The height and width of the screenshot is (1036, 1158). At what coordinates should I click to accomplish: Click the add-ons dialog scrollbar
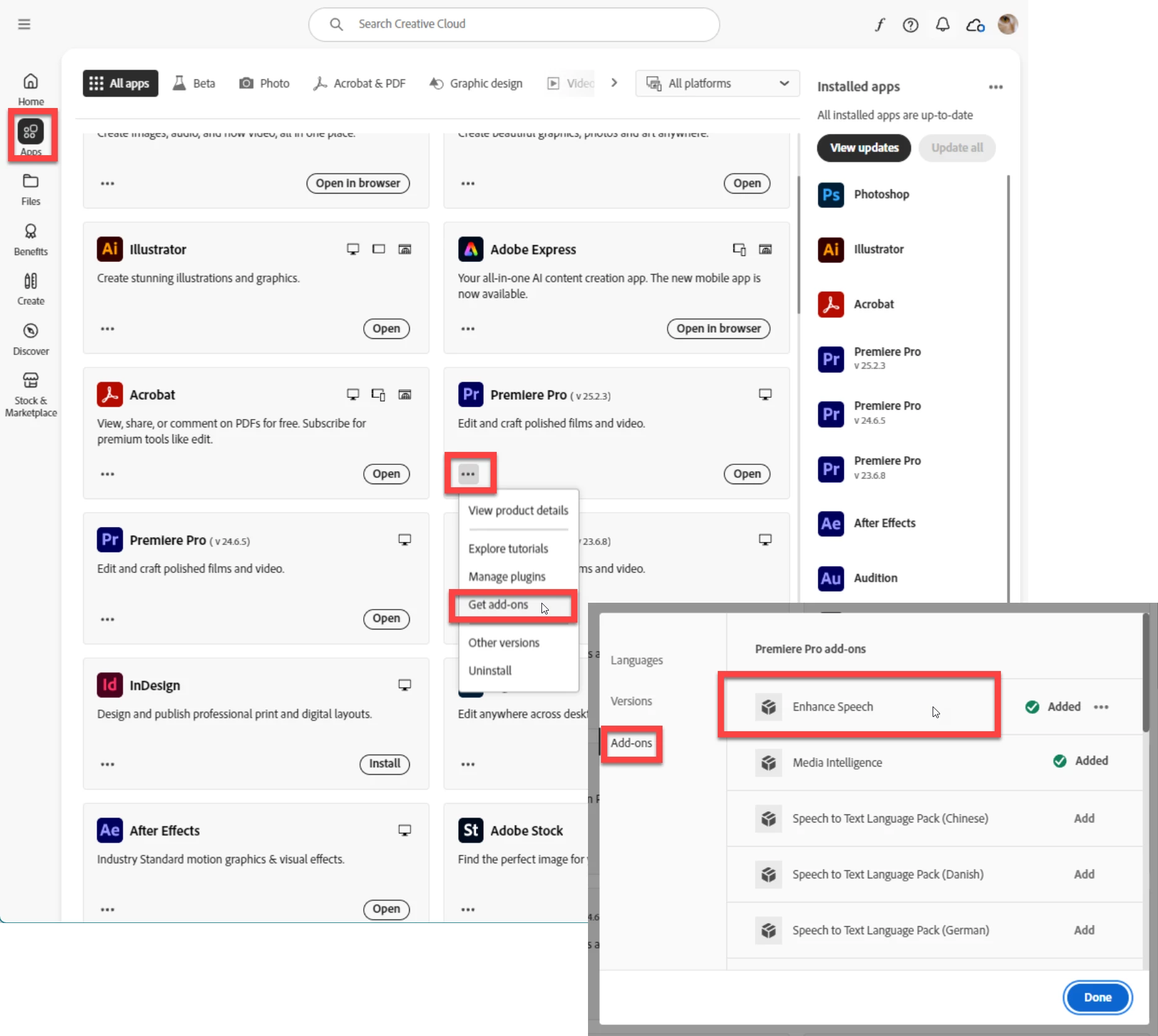(1146, 673)
